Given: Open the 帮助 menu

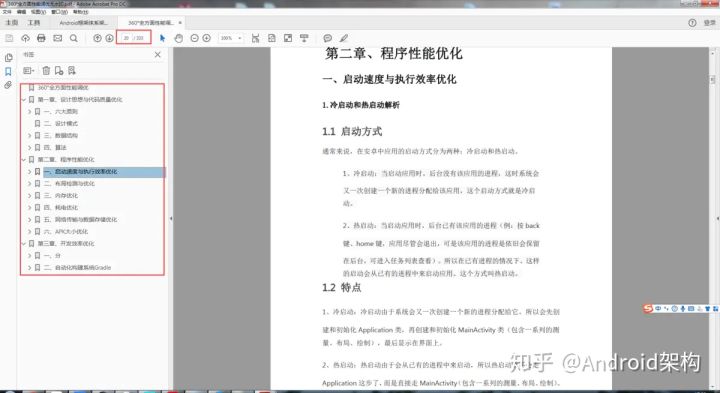Looking at the screenshot, I should [x=80, y=12].
